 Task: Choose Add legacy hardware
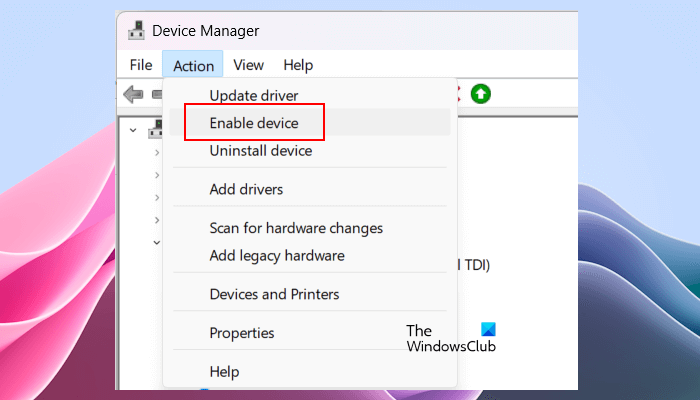pos(277,255)
